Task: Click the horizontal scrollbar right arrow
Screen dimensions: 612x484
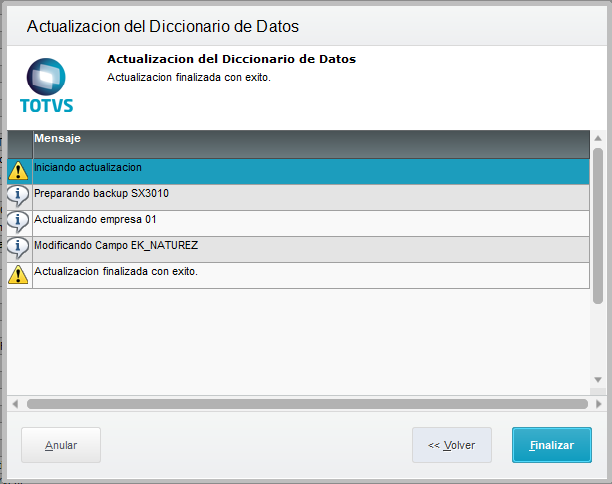Action: click(599, 404)
